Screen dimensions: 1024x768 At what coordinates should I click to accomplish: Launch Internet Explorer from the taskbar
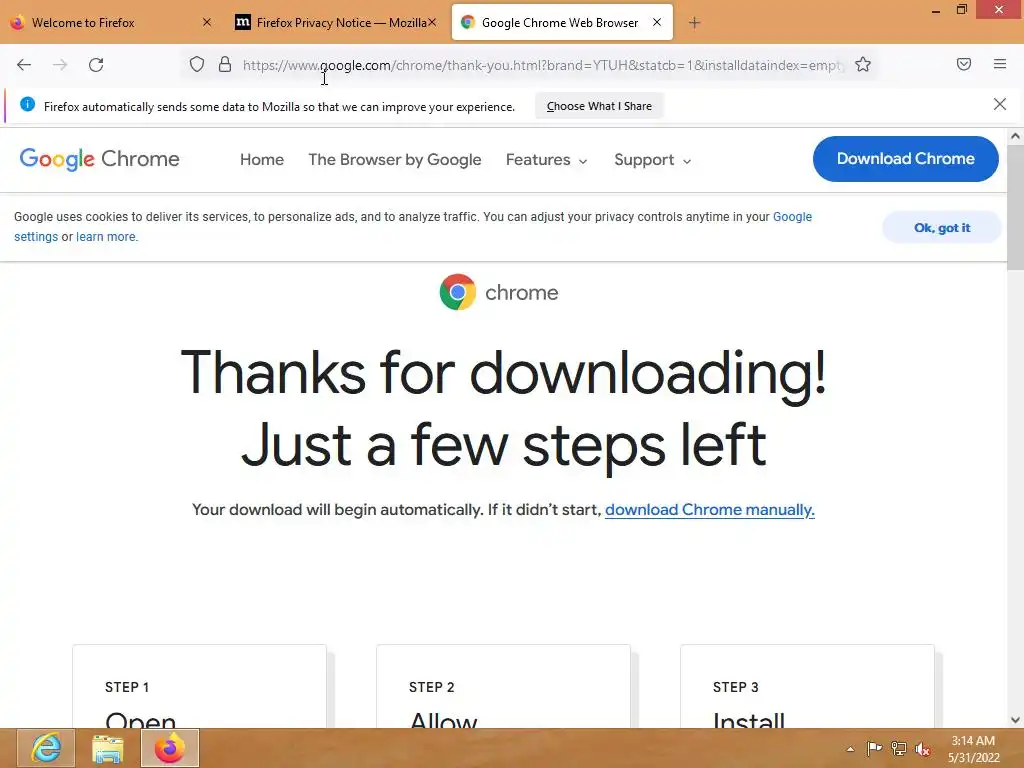click(46, 748)
